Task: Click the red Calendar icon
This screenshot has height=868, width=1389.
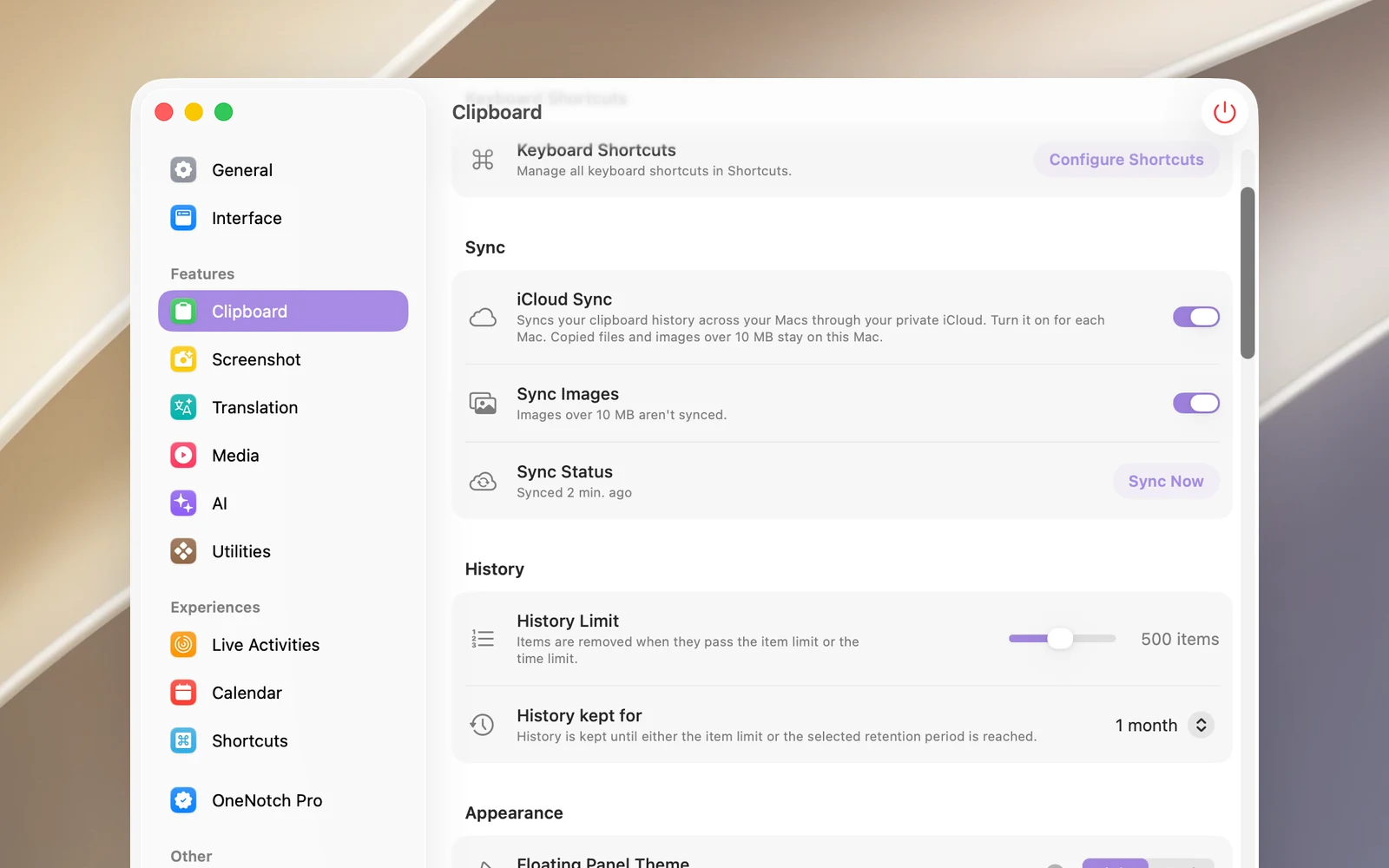Action: tap(183, 693)
